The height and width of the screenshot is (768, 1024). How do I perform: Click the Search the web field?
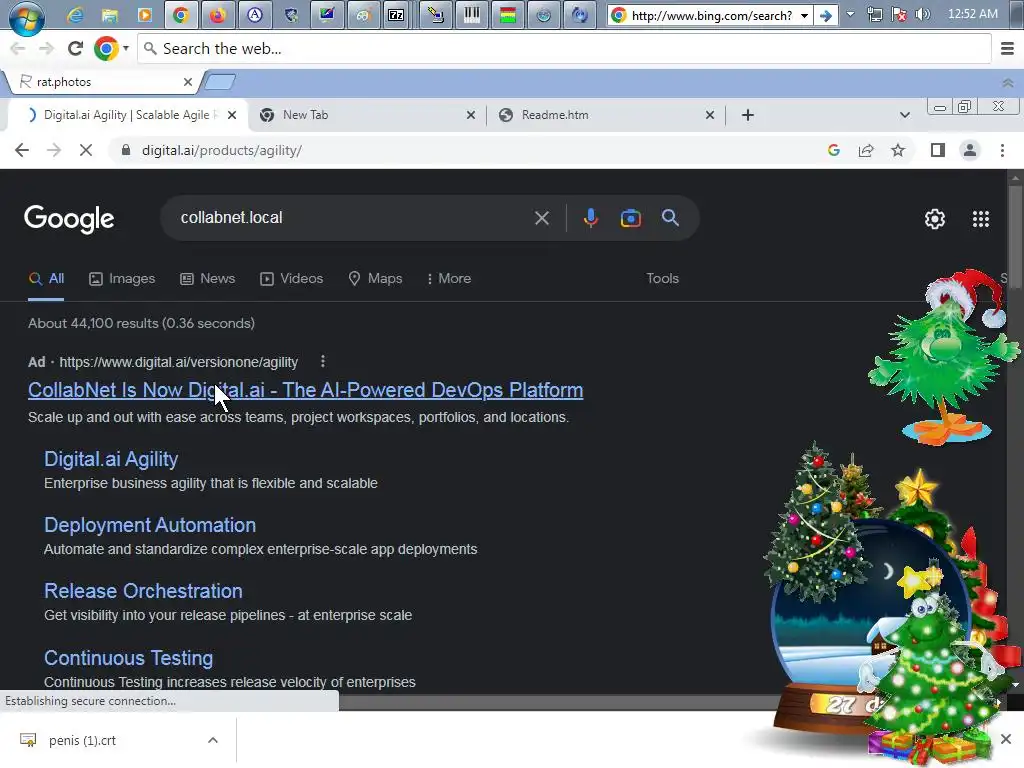[x=564, y=48]
